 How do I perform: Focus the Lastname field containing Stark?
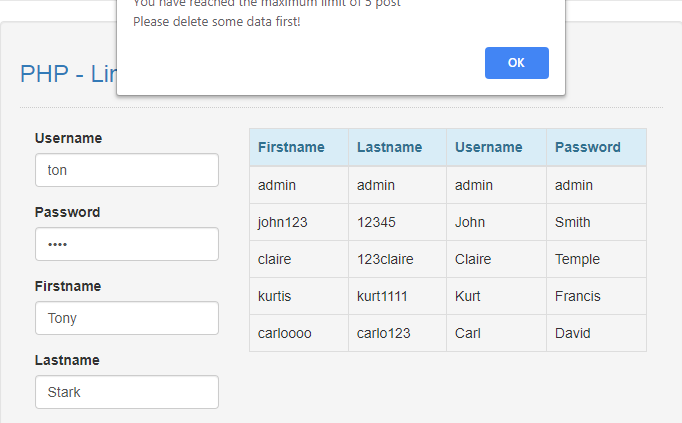pos(126,392)
